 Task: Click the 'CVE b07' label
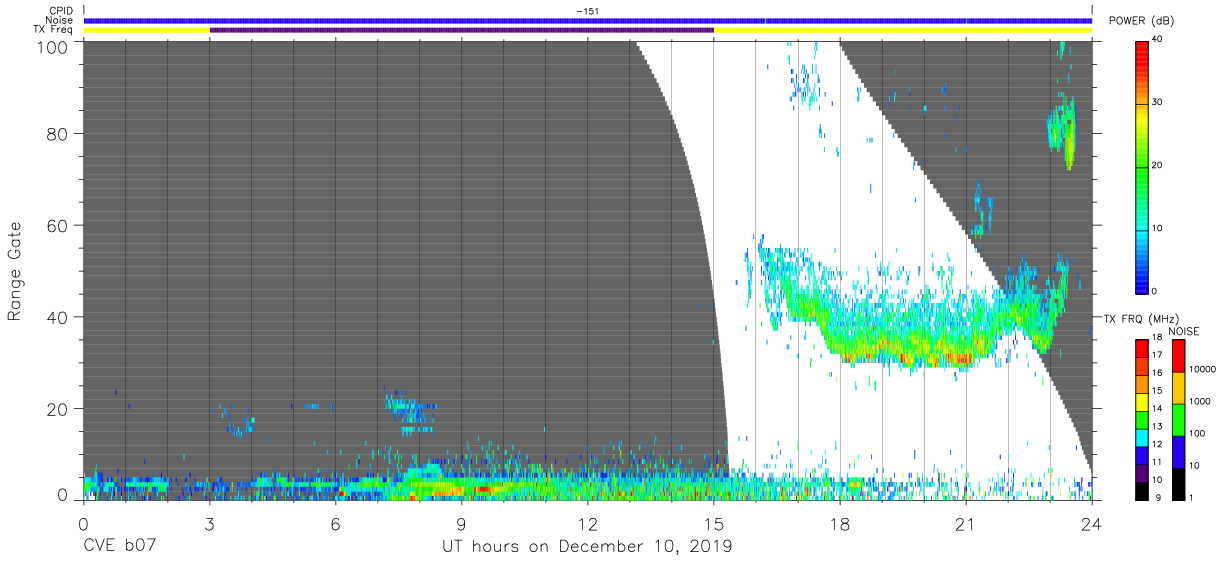pos(119,547)
